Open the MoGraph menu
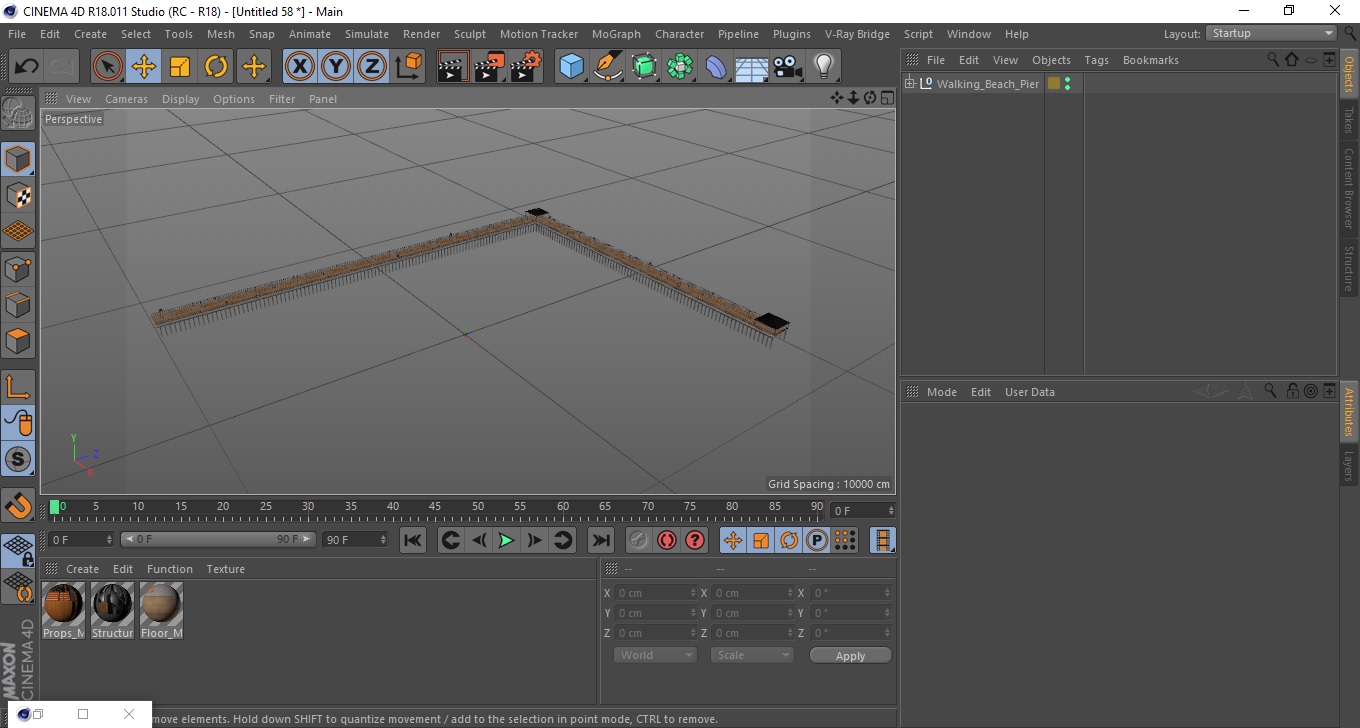This screenshot has width=1360, height=728. coord(616,34)
